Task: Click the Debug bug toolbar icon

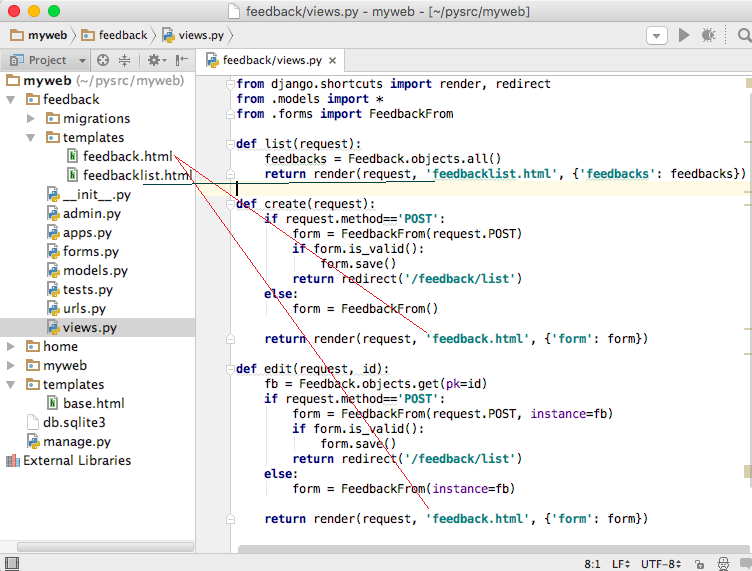Action: coord(708,35)
